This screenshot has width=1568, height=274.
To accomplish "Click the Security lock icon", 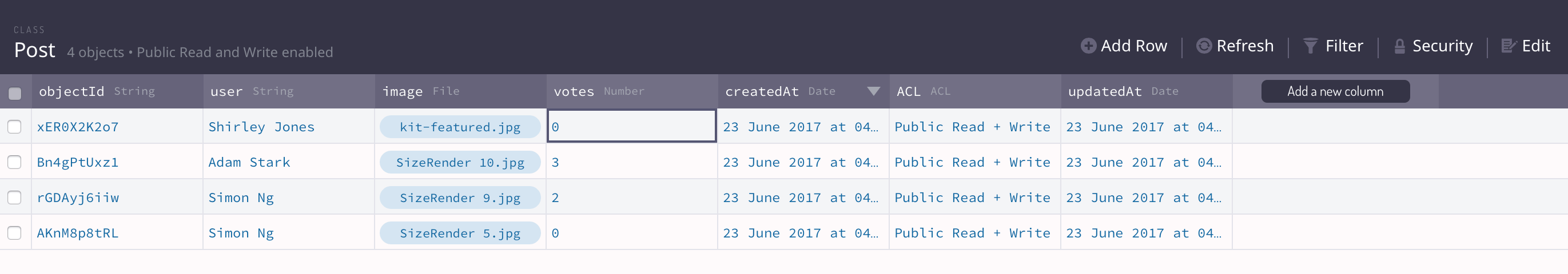I will 1399,46.
